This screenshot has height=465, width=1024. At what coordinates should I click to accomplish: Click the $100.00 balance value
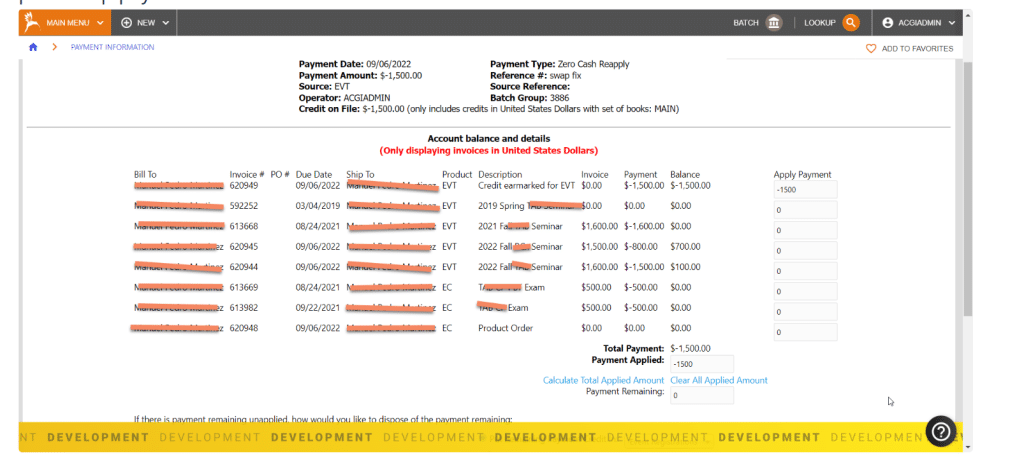point(685,267)
